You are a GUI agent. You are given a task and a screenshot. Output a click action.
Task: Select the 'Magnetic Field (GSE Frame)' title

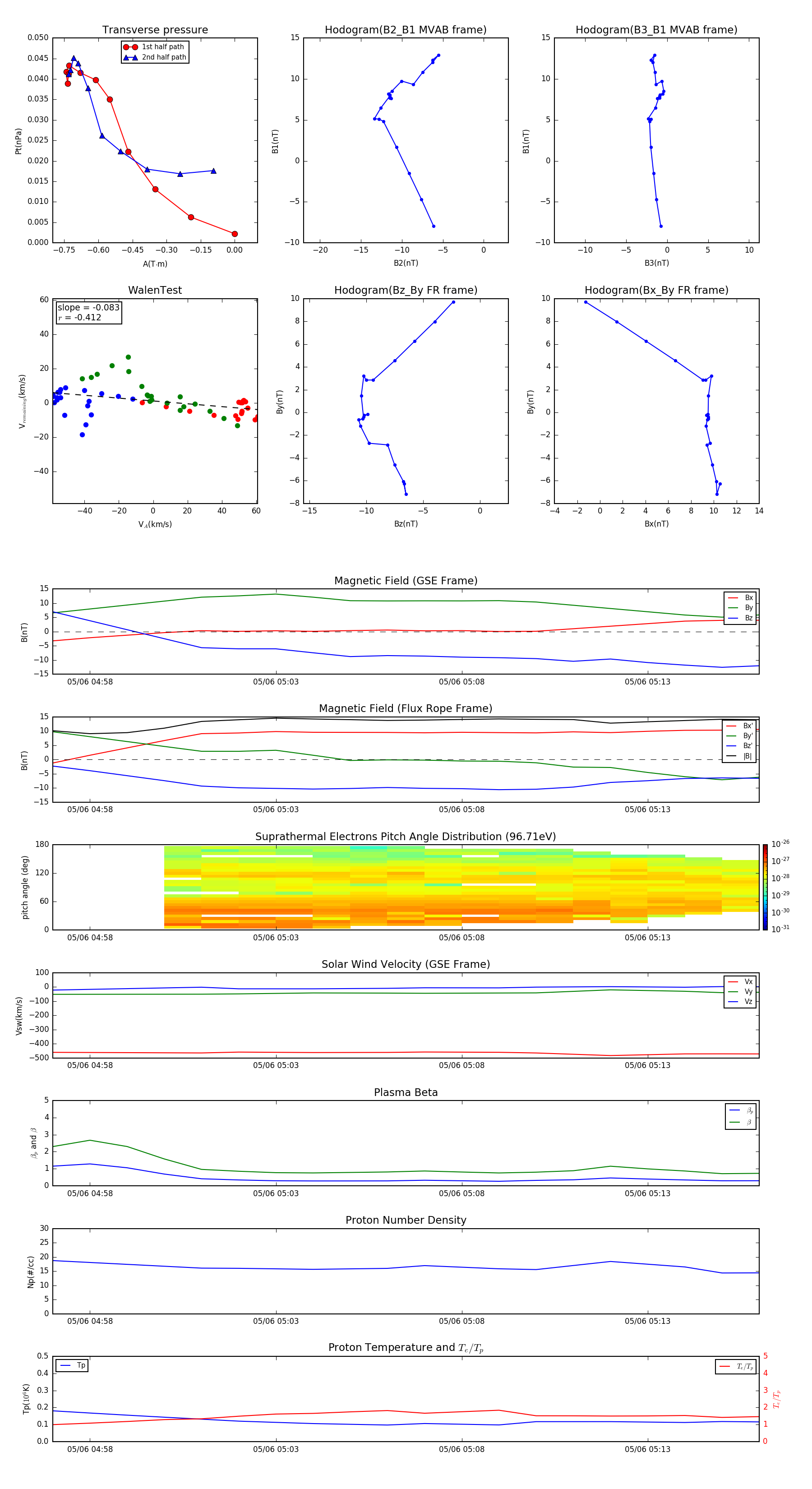point(406,581)
